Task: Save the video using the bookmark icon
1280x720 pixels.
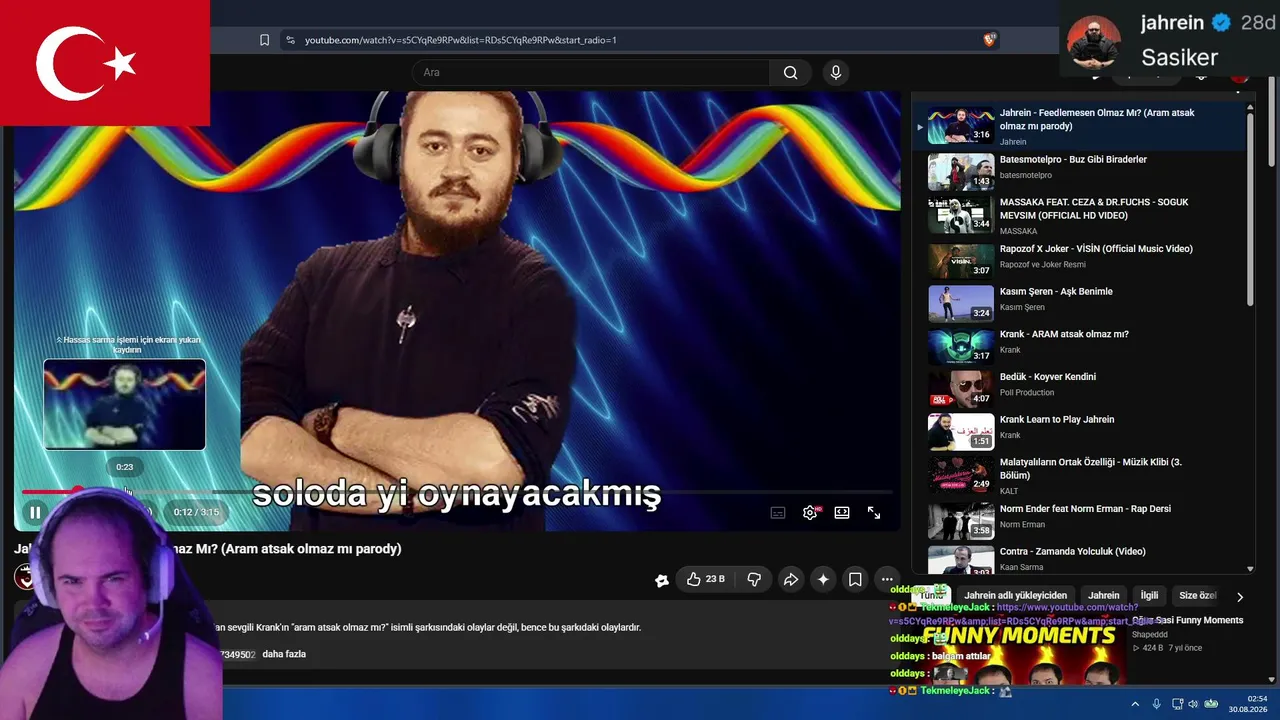Action: [855, 579]
